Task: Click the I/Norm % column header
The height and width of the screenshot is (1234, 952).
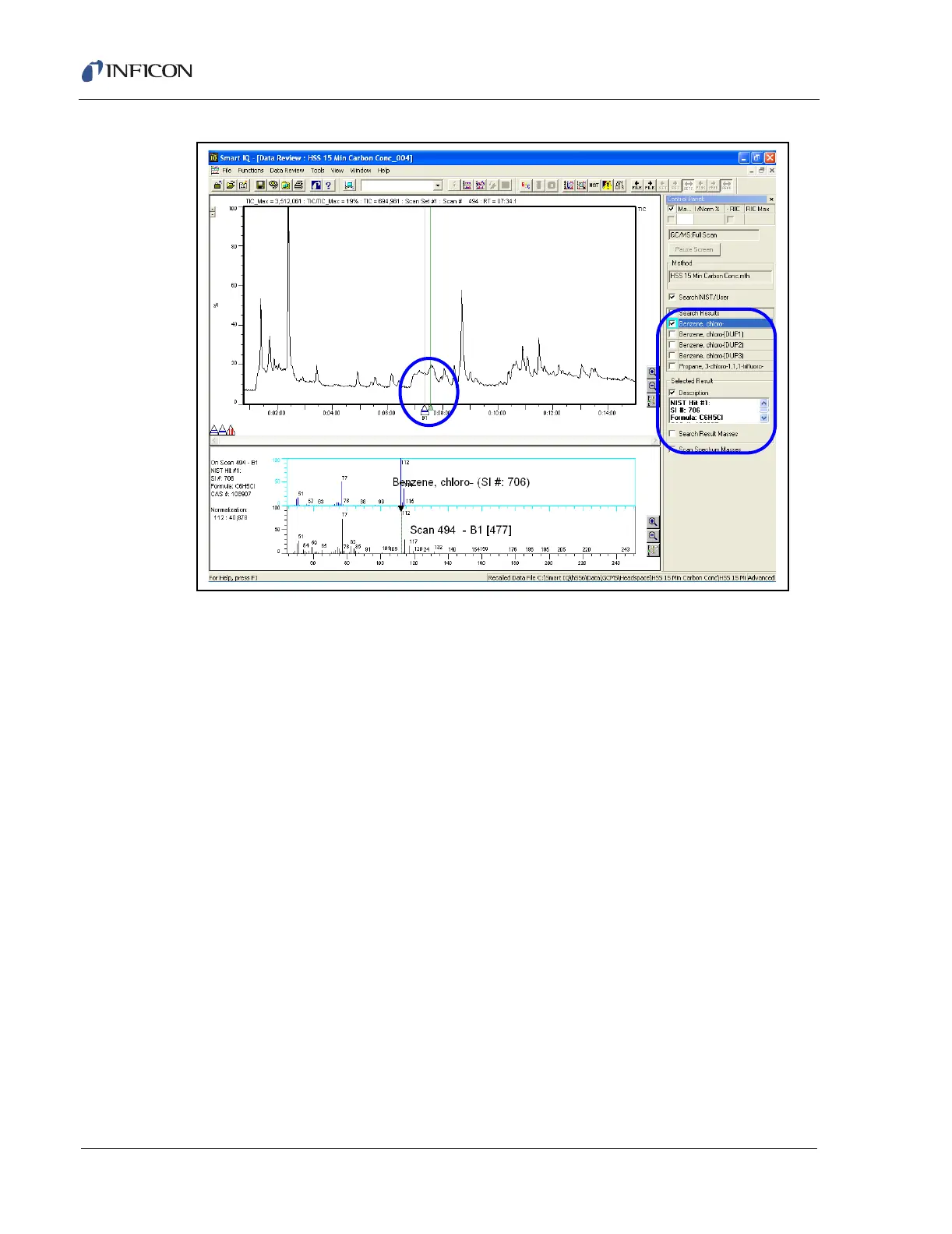Action: coord(707,209)
